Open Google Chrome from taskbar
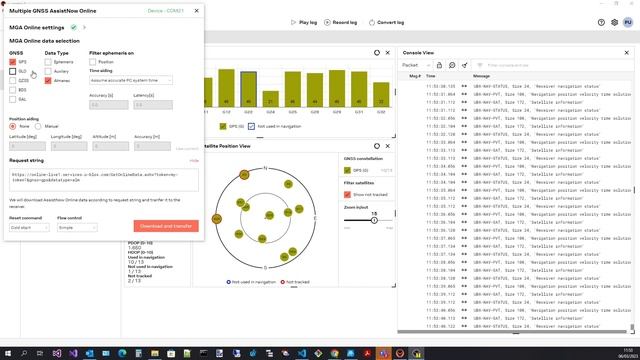This screenshot has width=640, height=360. pos(335,353)
